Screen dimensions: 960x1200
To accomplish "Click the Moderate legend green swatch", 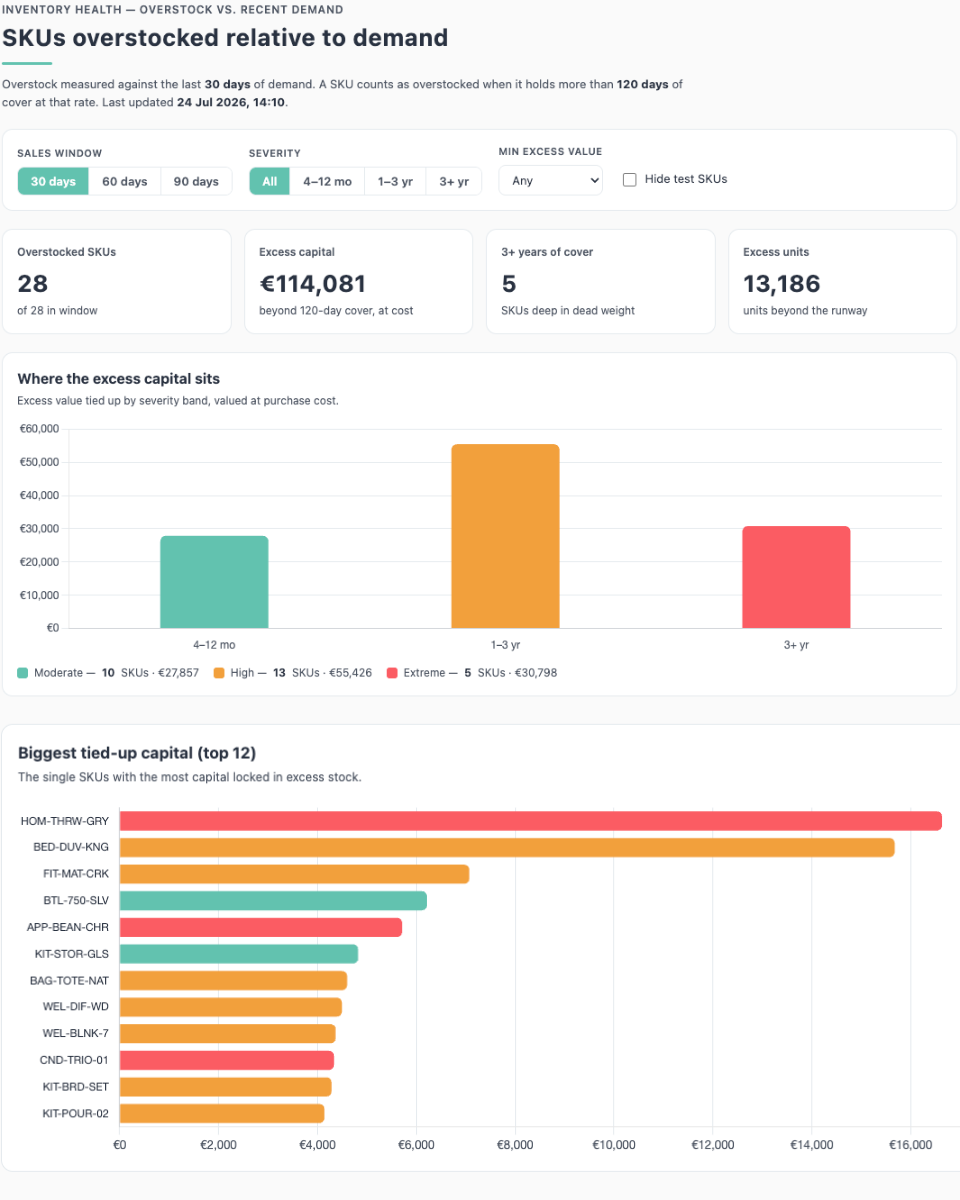I will pos(23,673).
